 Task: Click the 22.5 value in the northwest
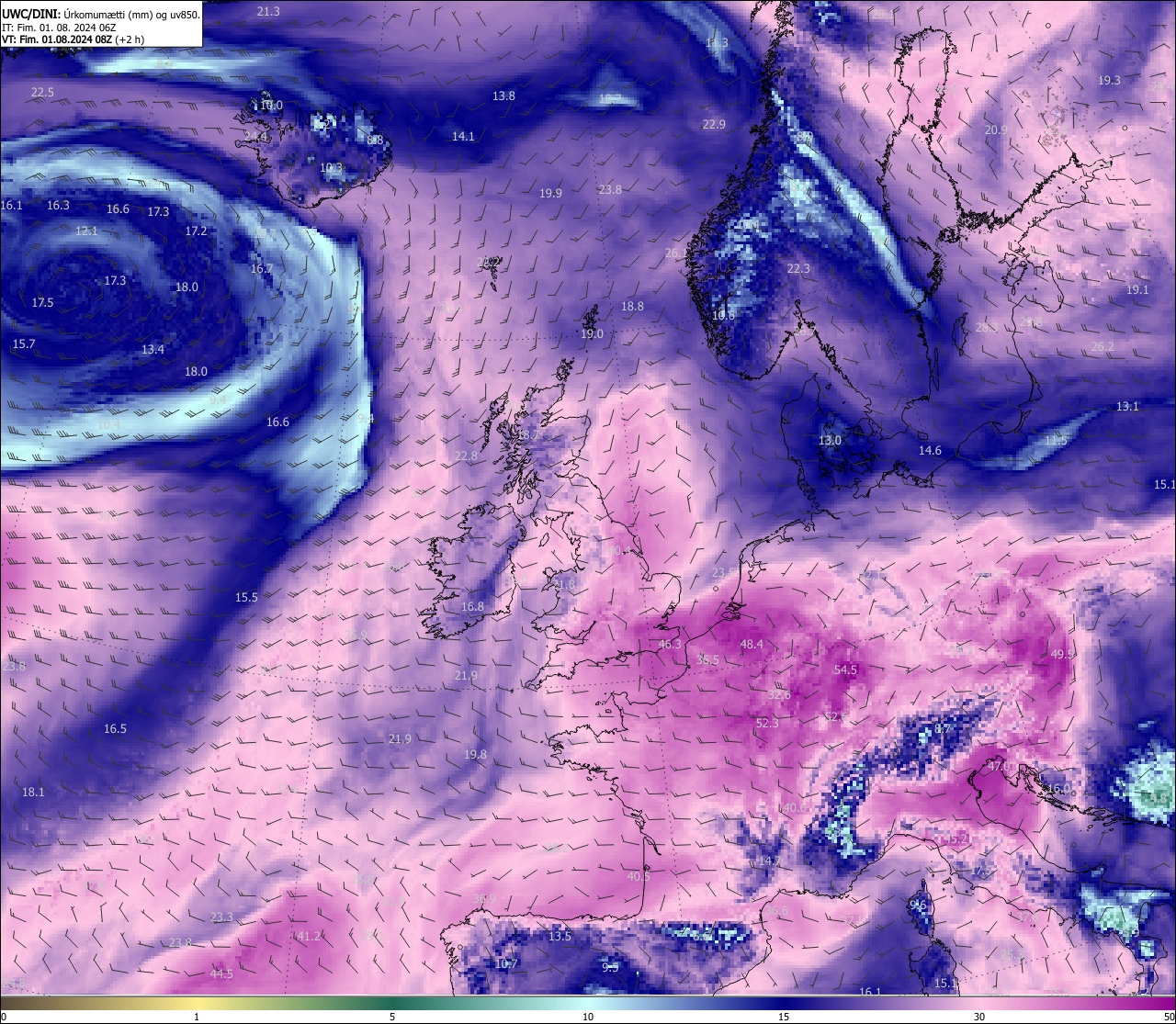coord(42,92)
